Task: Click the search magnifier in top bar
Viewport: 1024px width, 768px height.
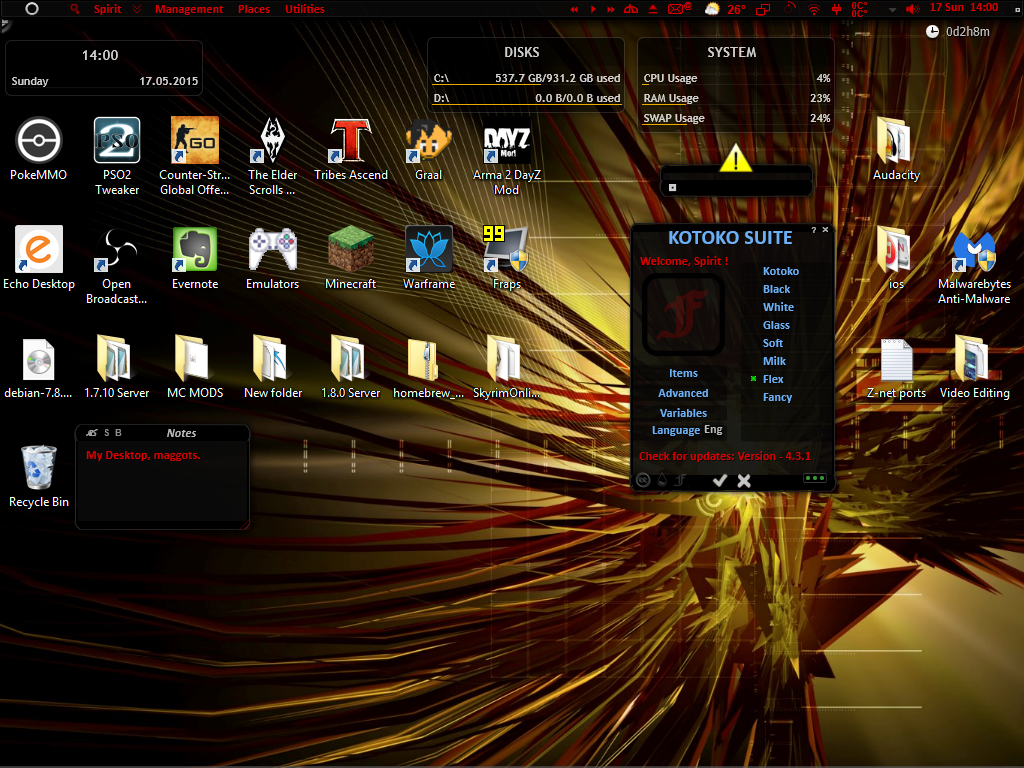Action: [x=76, y=9]
